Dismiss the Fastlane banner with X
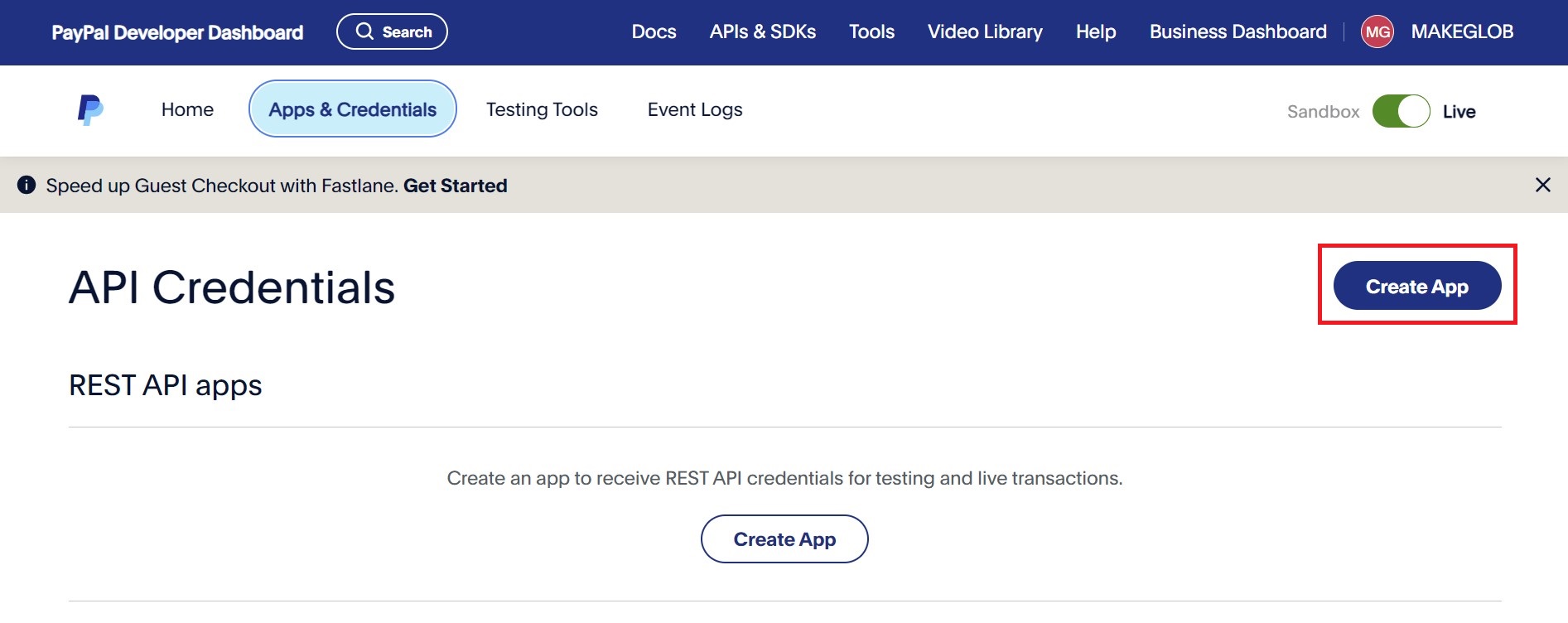 1542,185
